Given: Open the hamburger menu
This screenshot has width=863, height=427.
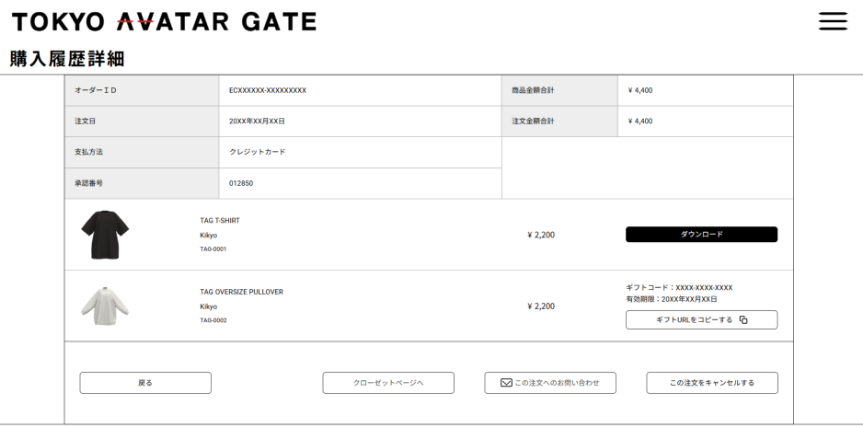Looking at the screenshot, I should 833,21.
